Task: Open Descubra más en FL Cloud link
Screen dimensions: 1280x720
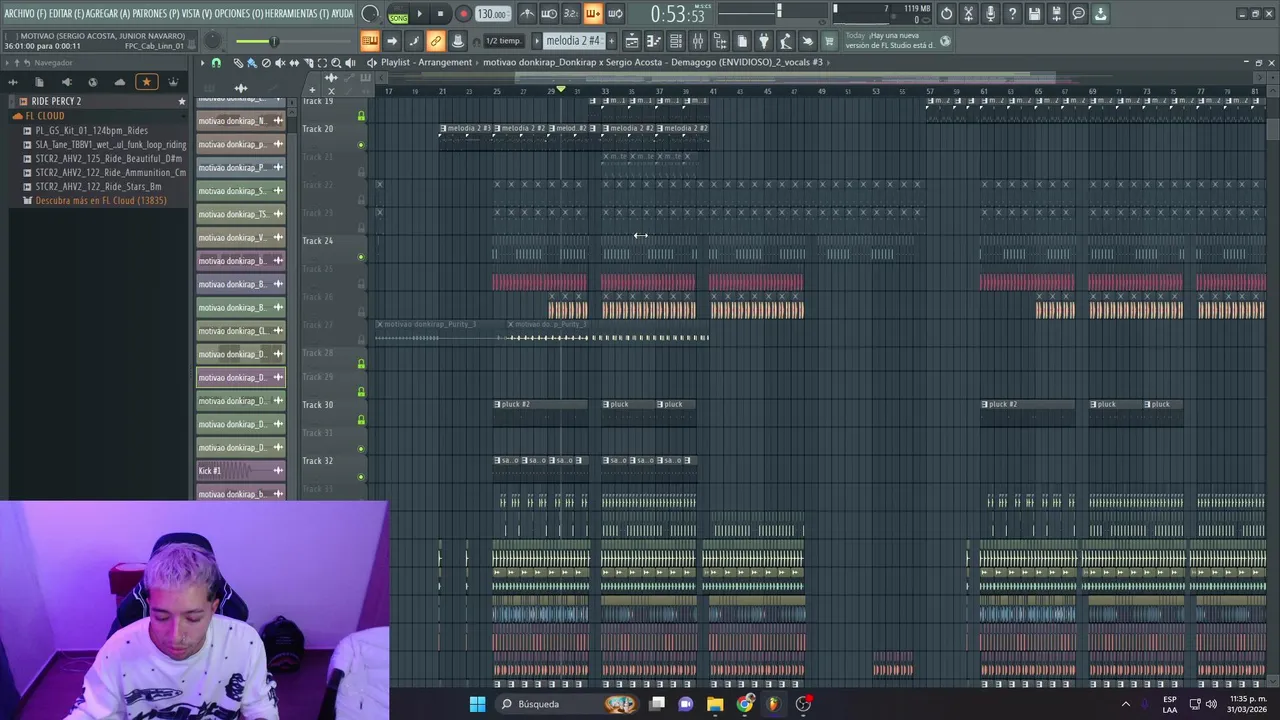Action: pyautogui.click(x=101, y=200)
